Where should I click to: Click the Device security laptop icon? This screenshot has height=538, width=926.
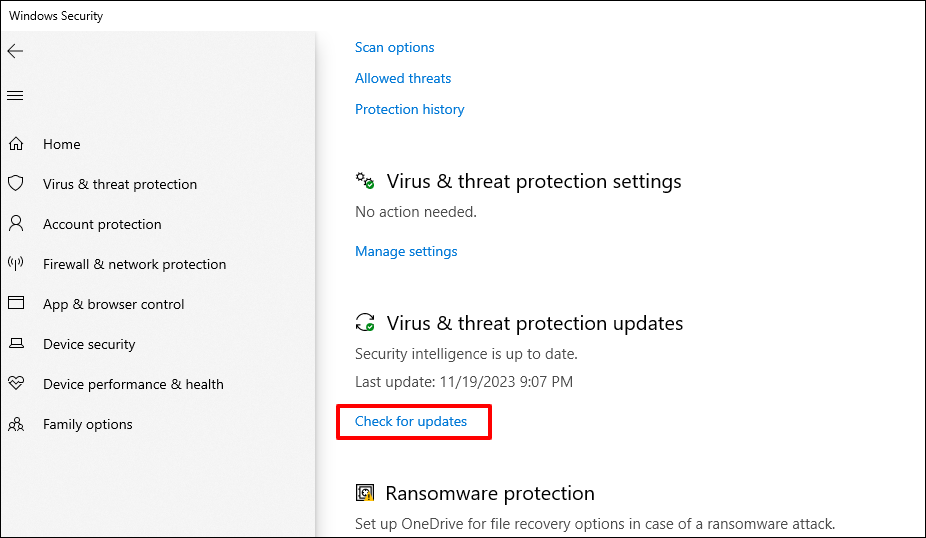(16, 344)
